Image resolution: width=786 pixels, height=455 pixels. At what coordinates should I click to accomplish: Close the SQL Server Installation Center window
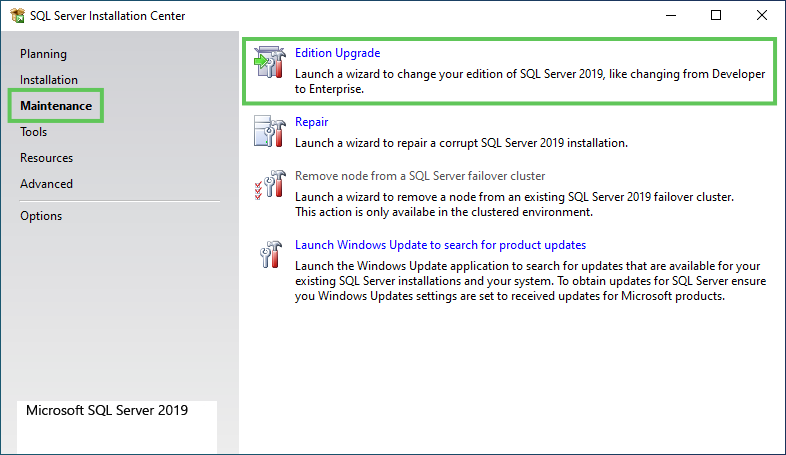pos(761,16)
